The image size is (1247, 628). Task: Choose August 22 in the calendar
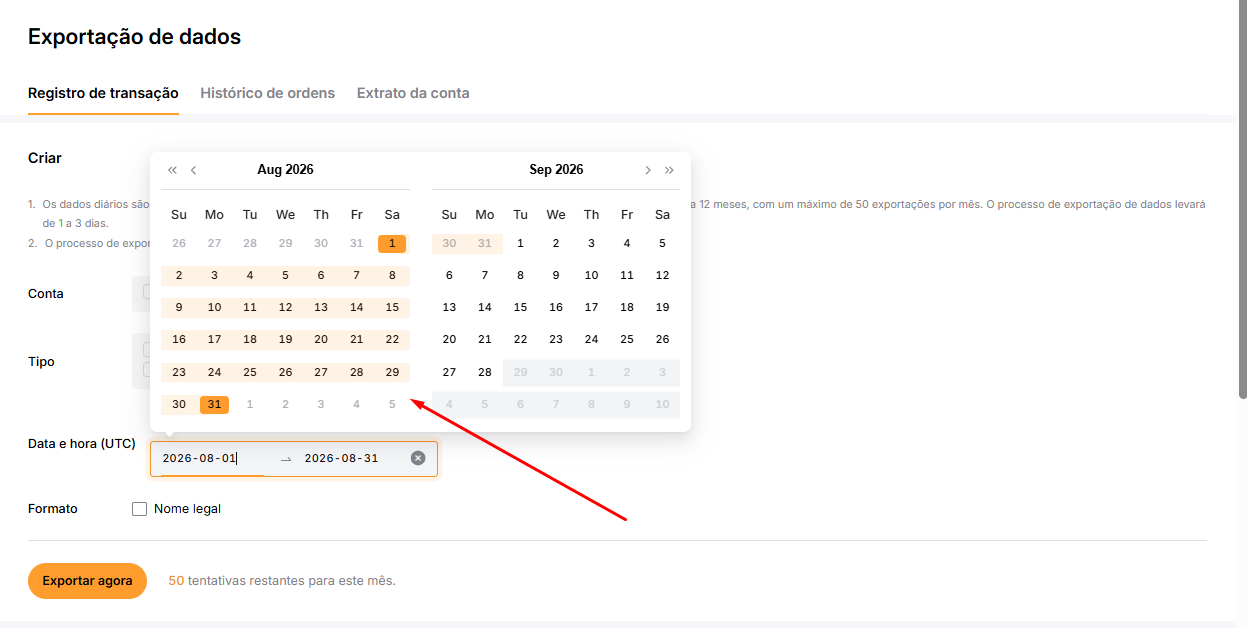pos(392,339)
